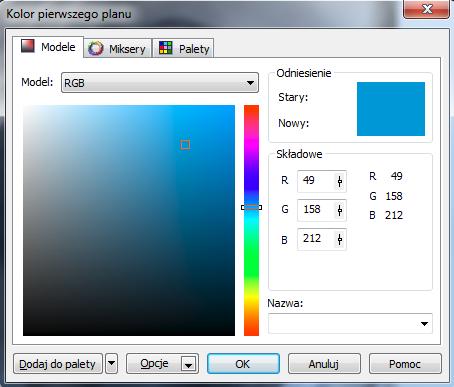Open the G value slider popup
The width and height of the screenshot is (454, 387).
[x=340, y=210]
